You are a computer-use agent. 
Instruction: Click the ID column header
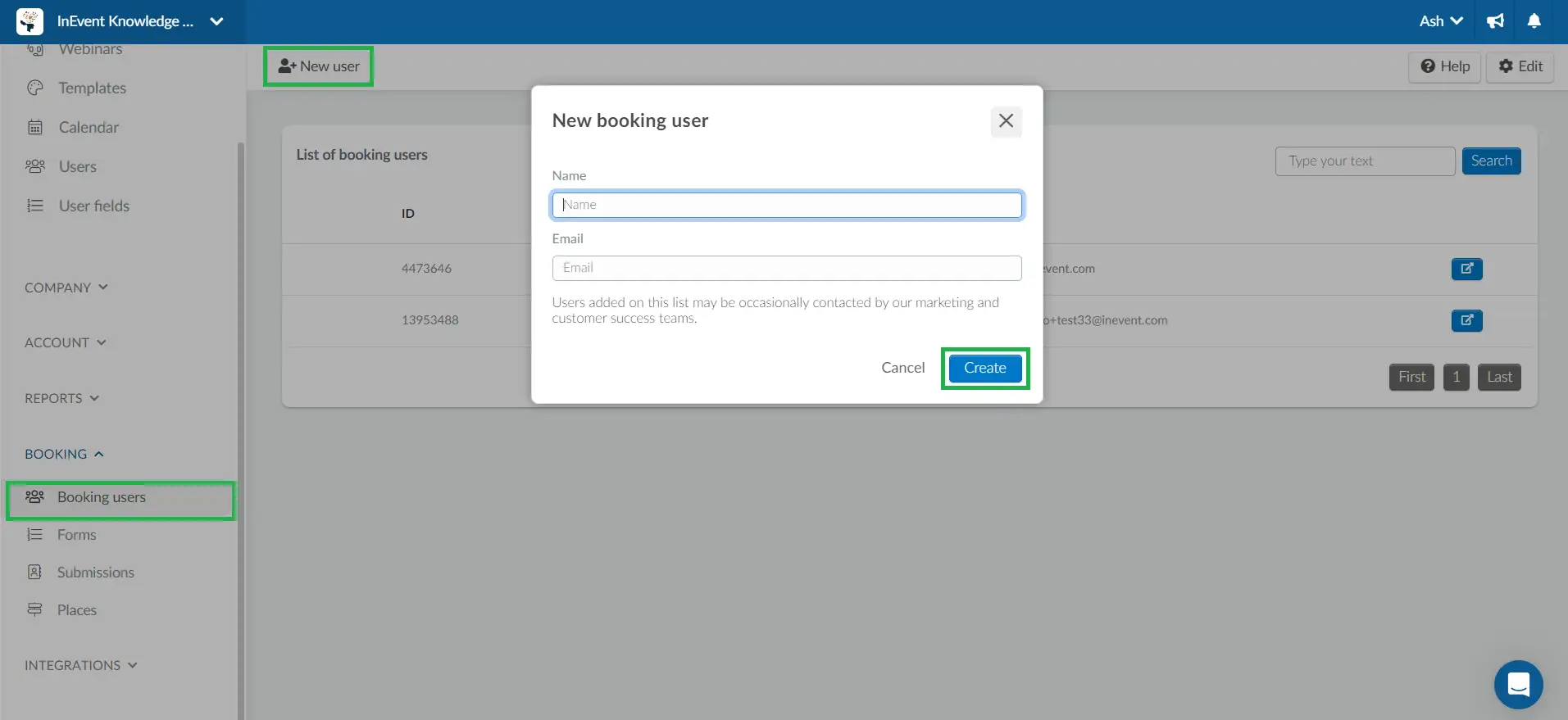(408, 214)
